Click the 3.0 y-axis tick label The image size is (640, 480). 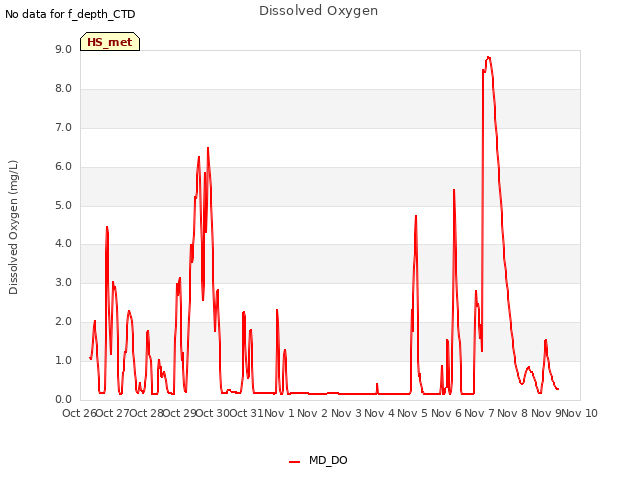(63, 282)
